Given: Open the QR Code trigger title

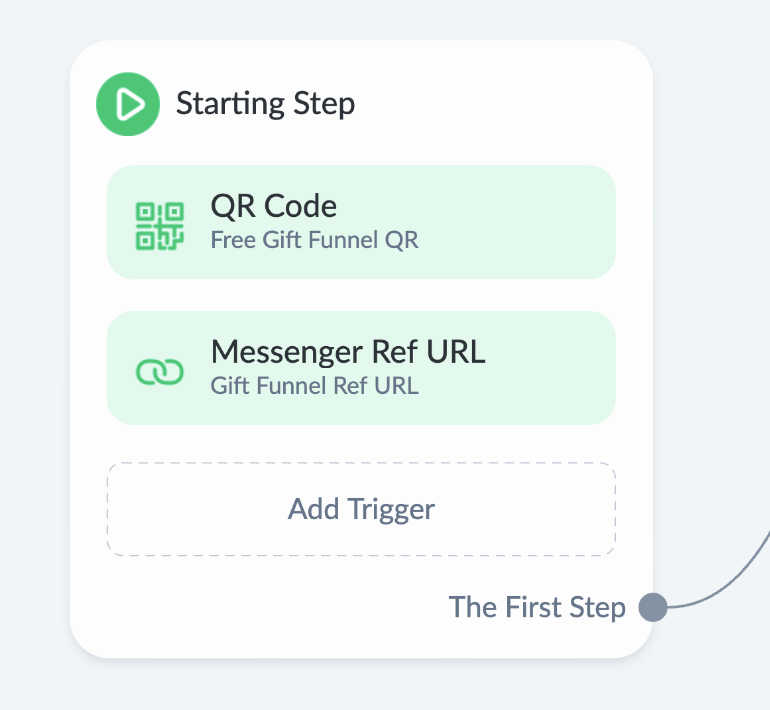Looking at the screenshot, I should [x=273, y=206].
